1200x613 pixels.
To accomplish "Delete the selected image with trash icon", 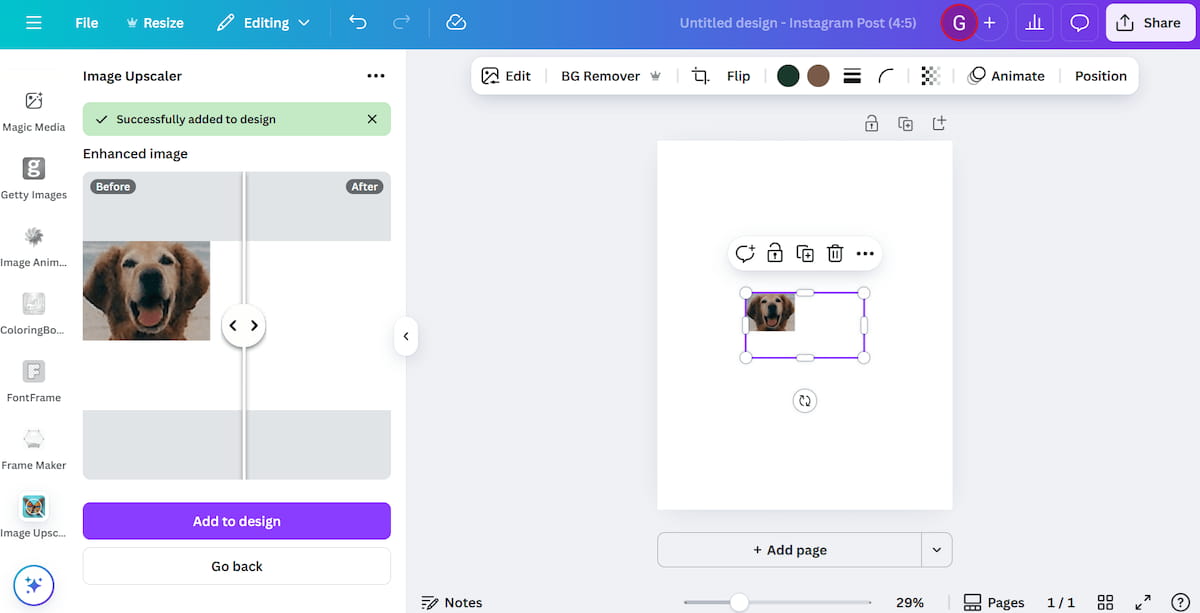I will pos(835,254).
